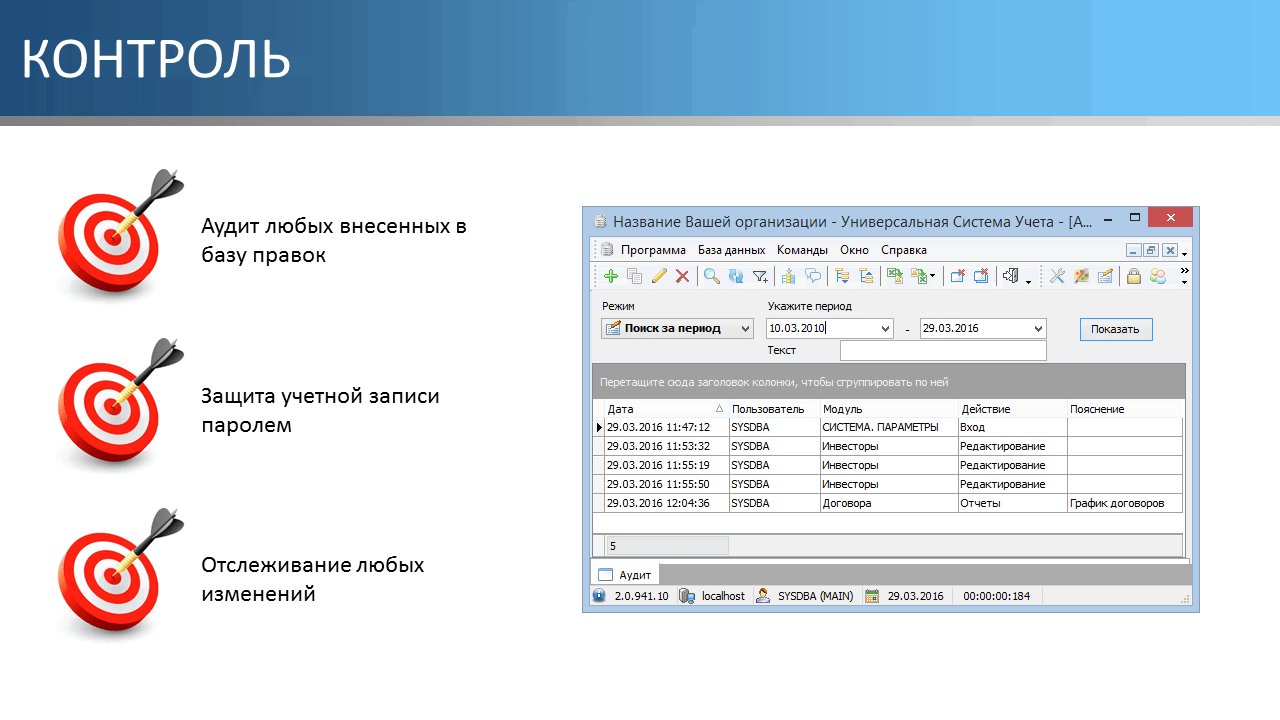This screenshot has width=1280, height=720.
Task: Click the speech bubbles toolbar icon
Action: tap(813, 276)
